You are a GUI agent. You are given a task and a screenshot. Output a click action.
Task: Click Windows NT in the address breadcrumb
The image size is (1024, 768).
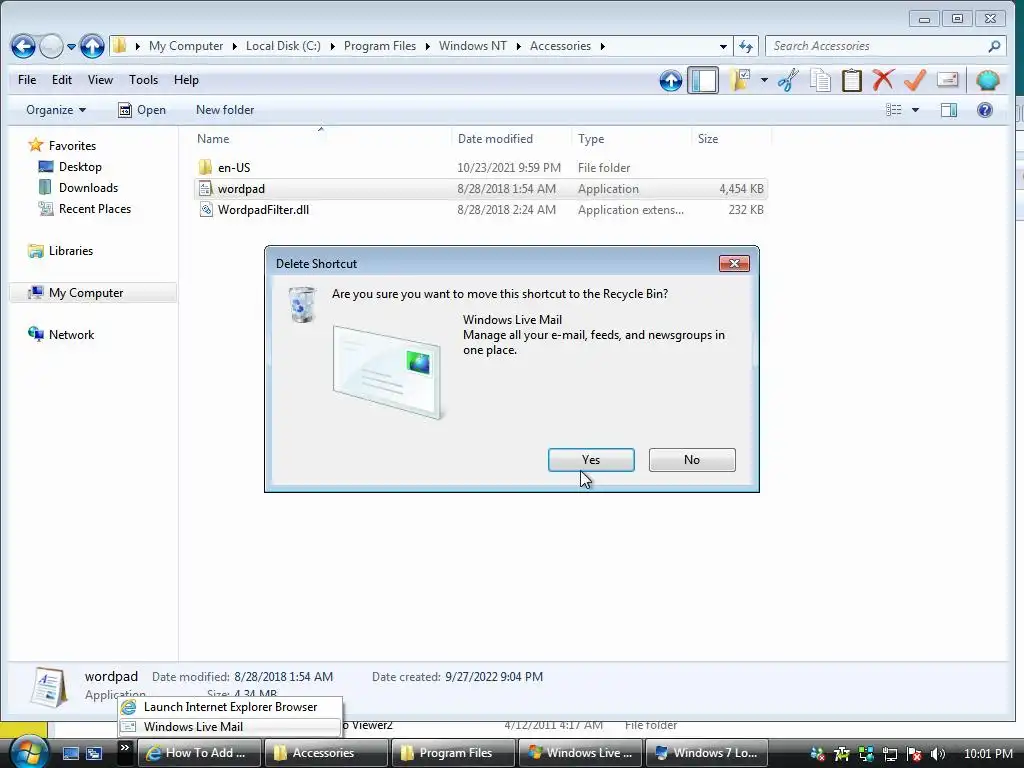tap(473, 46)
